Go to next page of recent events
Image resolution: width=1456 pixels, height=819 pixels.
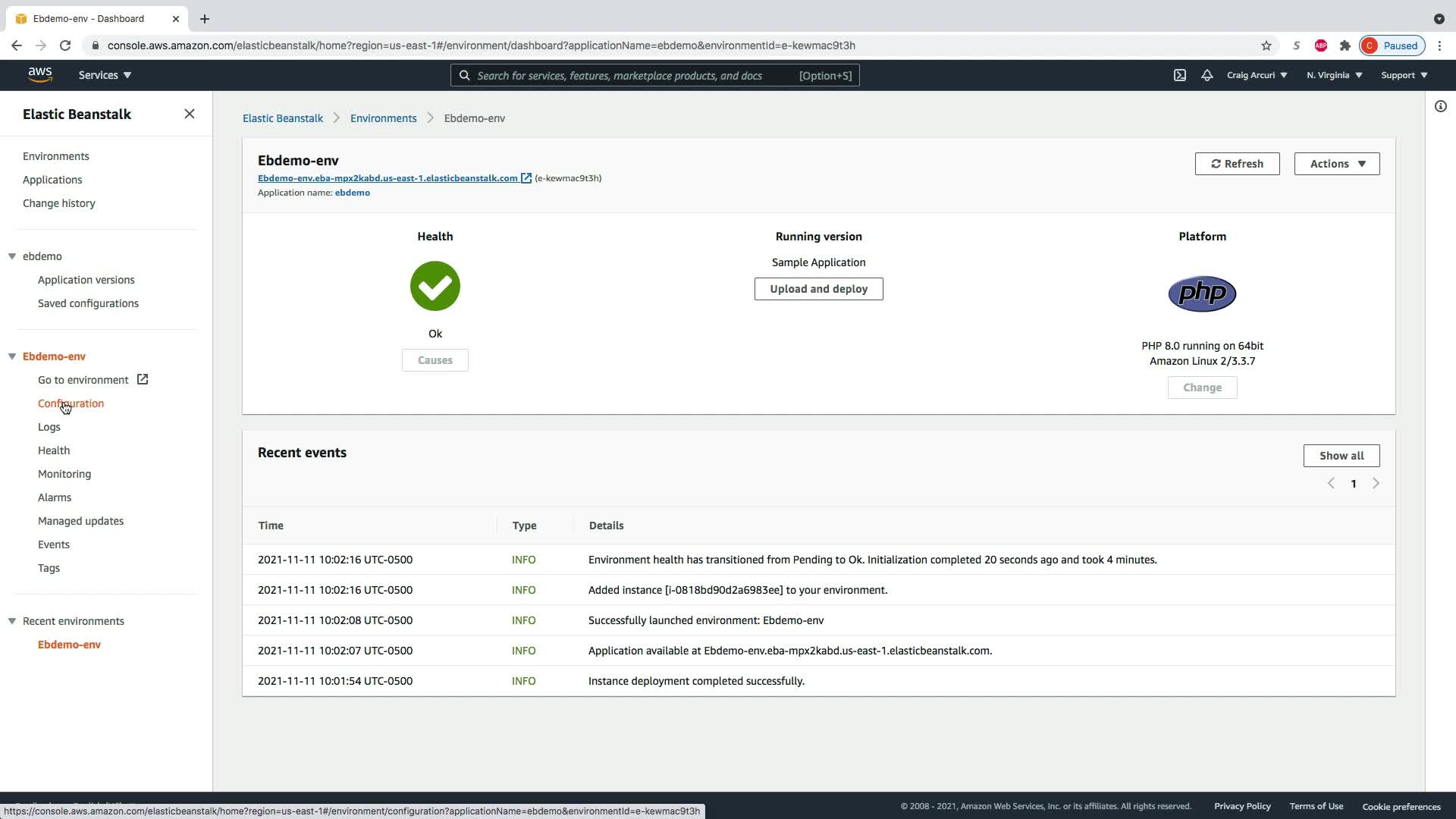(1376, 483)
